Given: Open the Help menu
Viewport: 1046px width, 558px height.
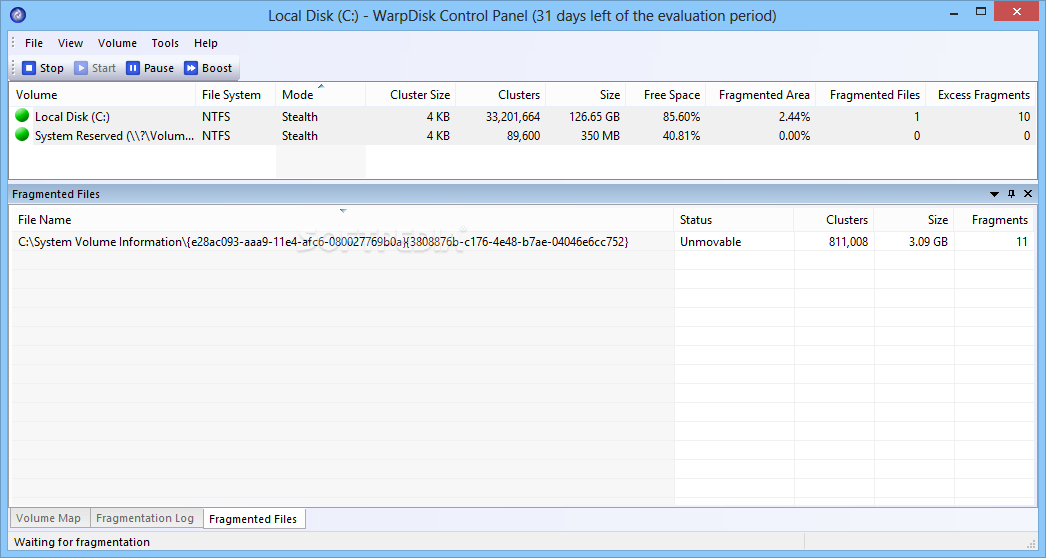Looking at the screenshot, I should click(205, 43).
